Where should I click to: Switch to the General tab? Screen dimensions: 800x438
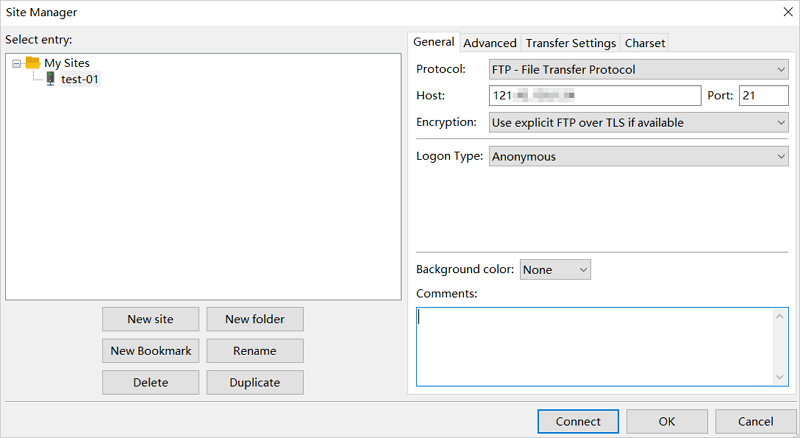click(434, 42)
